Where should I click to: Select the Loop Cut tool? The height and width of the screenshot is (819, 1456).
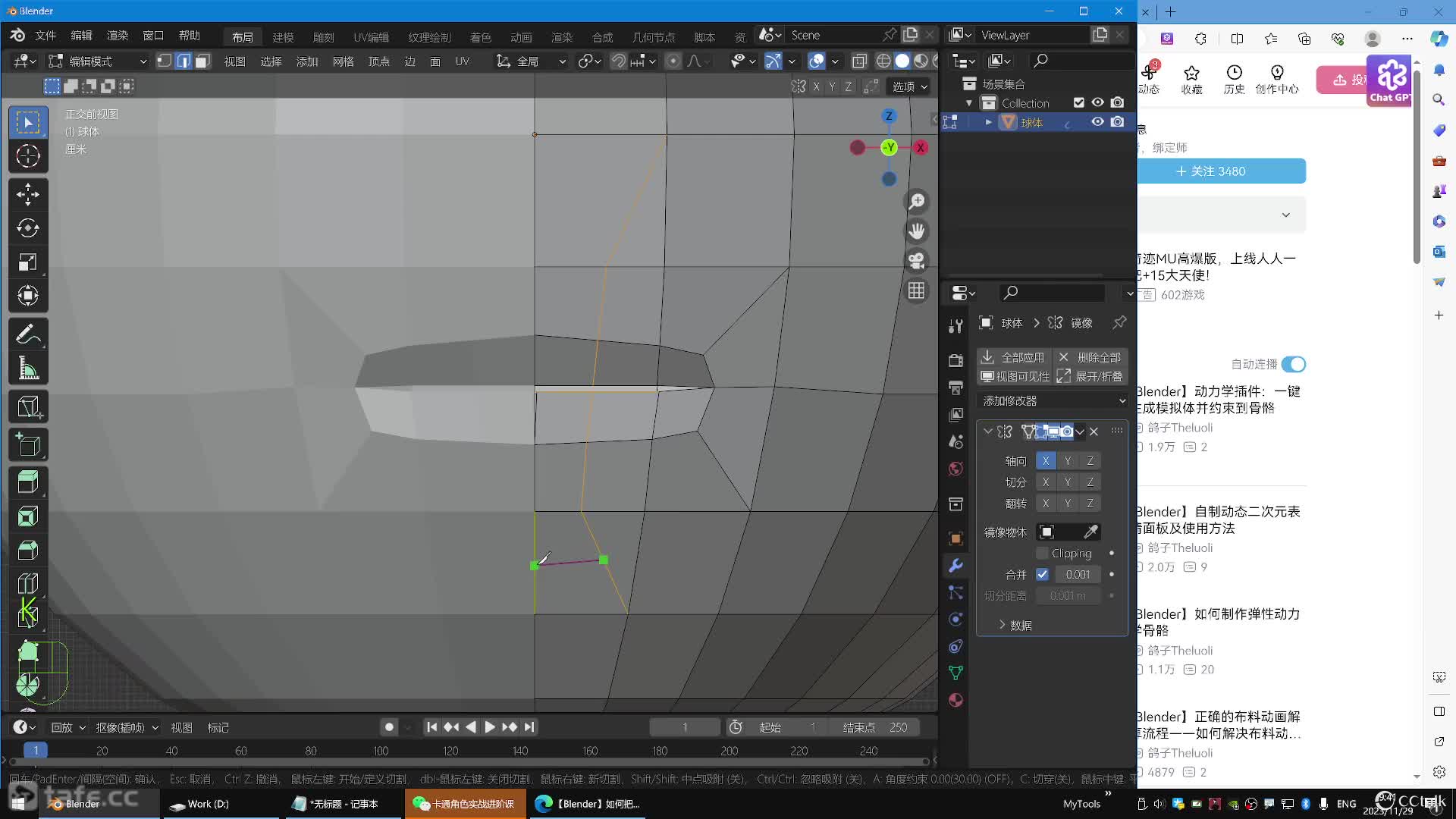click(x=28, y=583)
